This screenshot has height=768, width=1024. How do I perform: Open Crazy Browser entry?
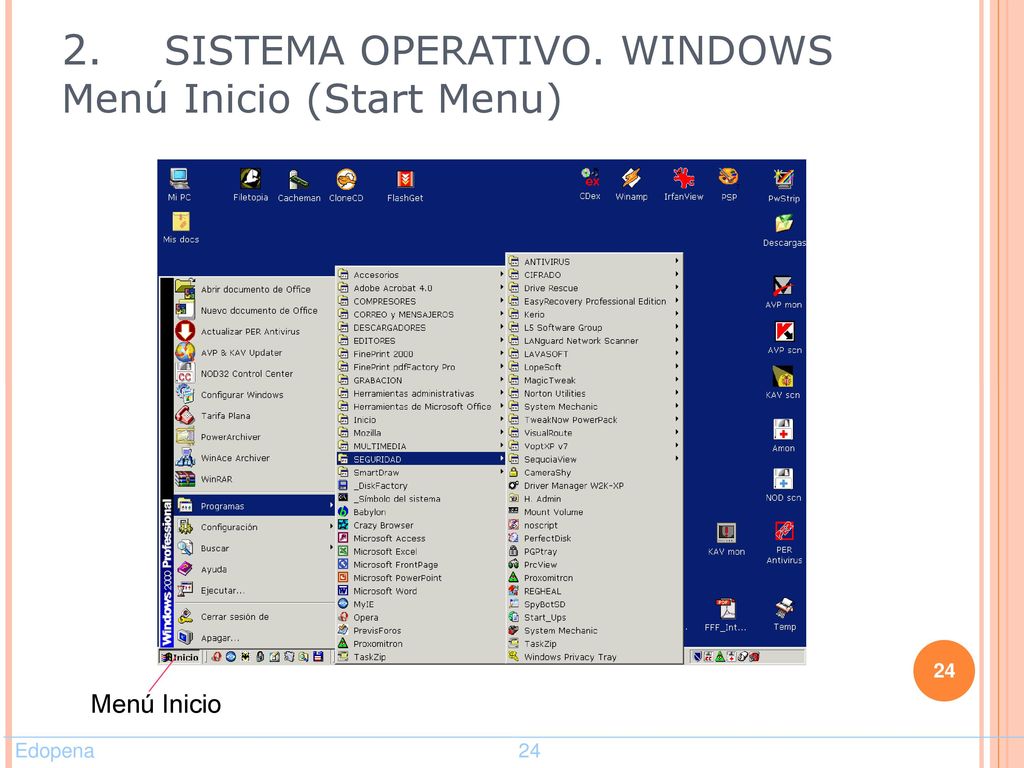[421, 525]
